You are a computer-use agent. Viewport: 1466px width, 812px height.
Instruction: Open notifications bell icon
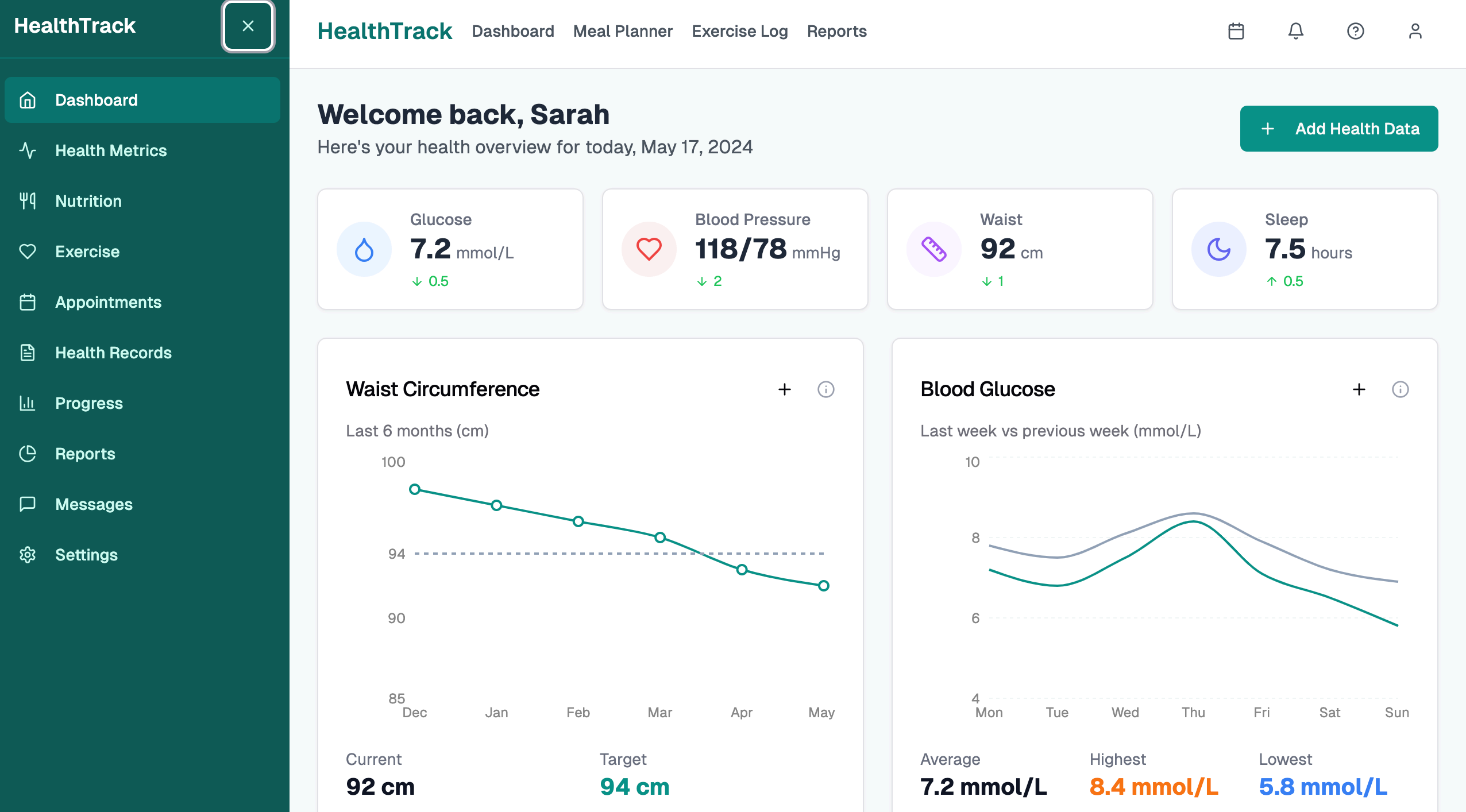click(x=1296, y=31)
